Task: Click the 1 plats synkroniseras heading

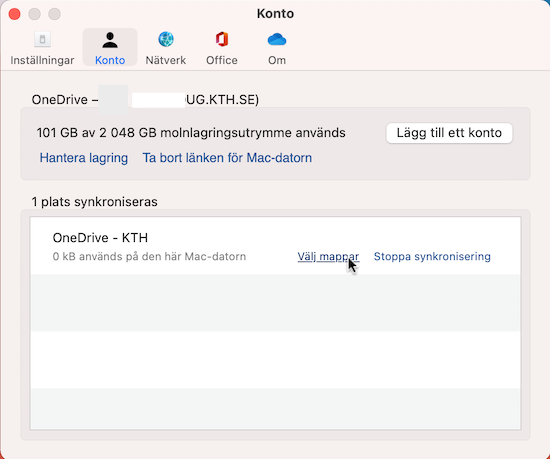Action: coord(94,202)
